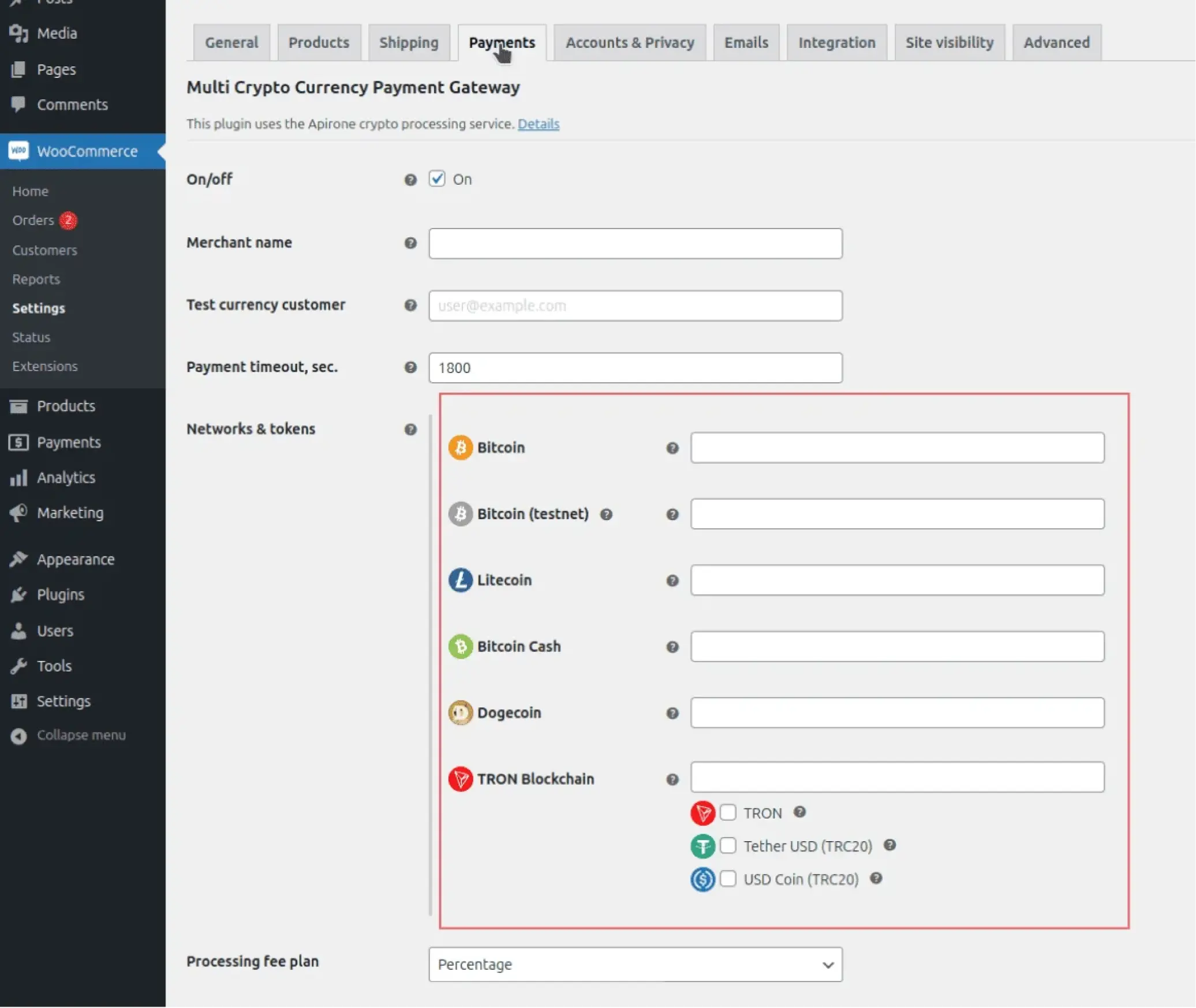Show help tip for Payment timeout
This screenshot has width=1196, height=1008.
point(410,368)
